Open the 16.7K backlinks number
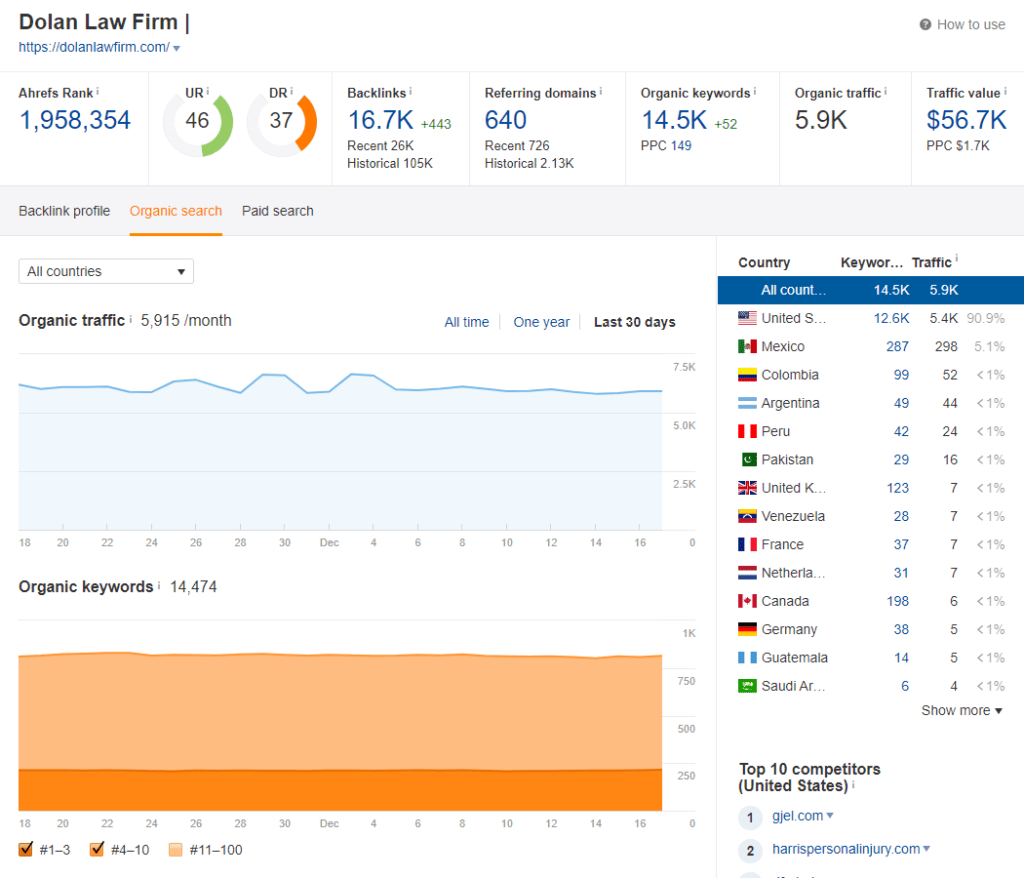The height and width of the screenshot is (878, 1024). [380, 120]
